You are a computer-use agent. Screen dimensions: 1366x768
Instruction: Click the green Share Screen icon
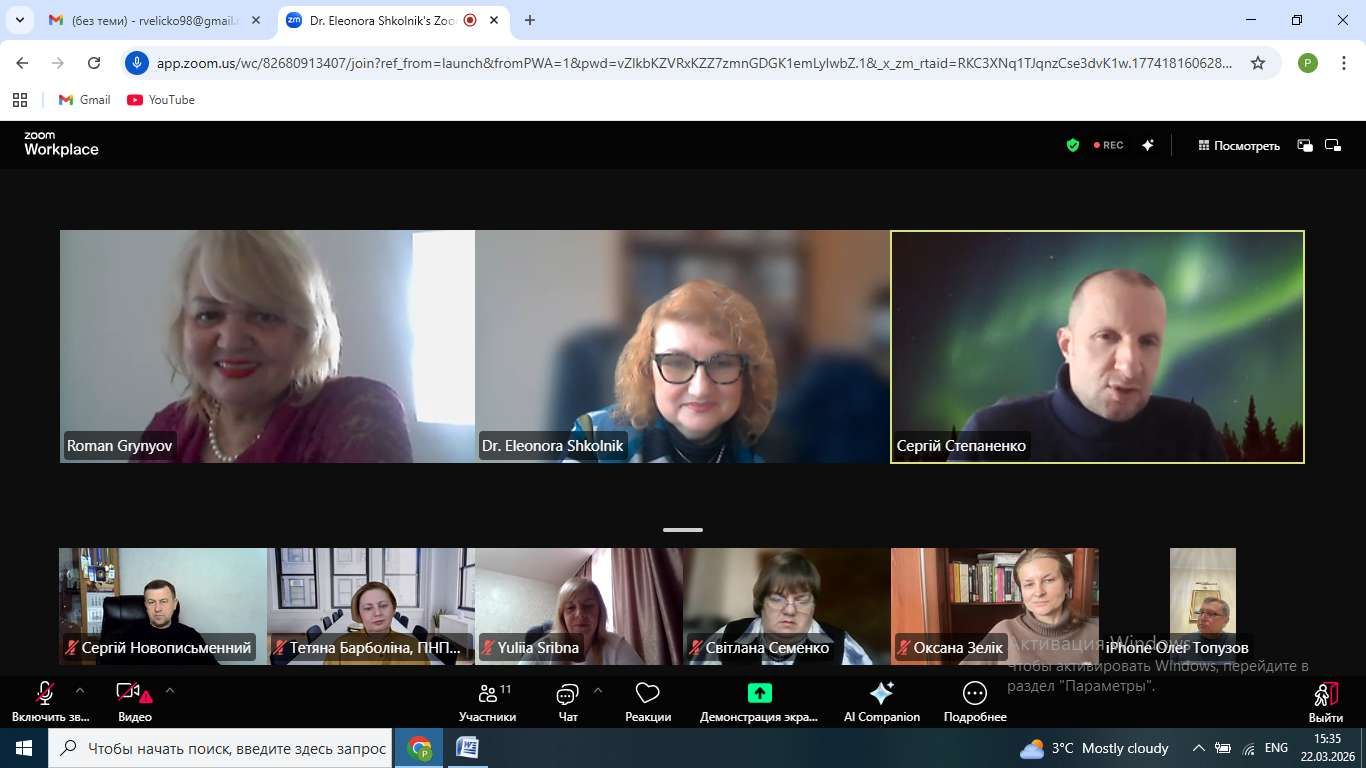click(x=759, y=694)
